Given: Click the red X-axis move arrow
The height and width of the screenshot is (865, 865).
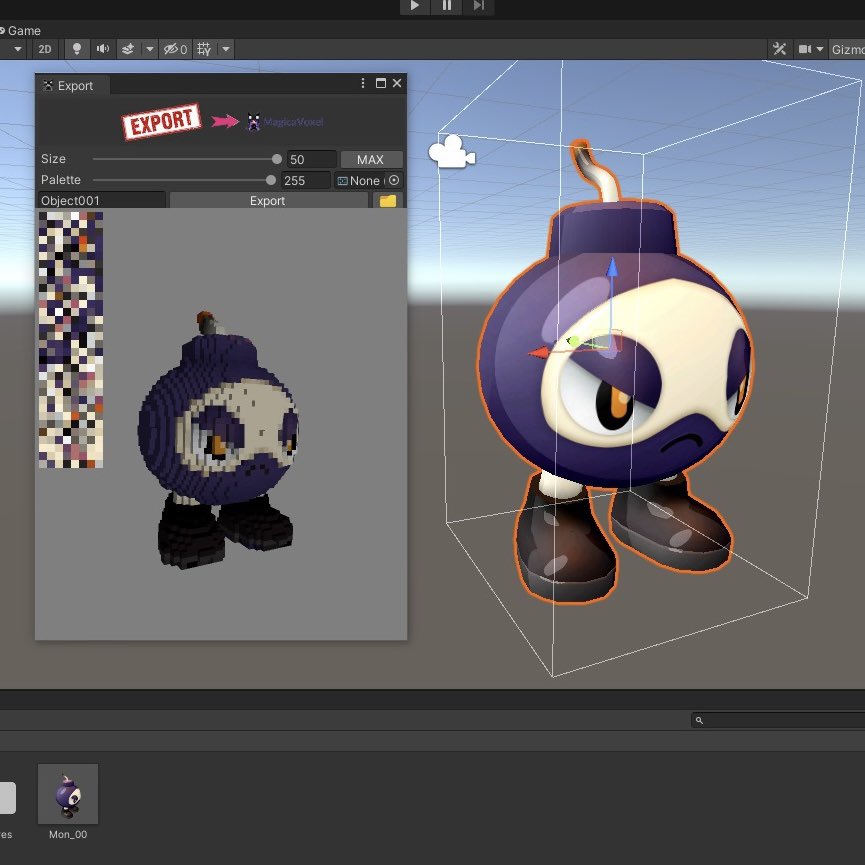Looking at the screenshot, I should pos(541,352).
